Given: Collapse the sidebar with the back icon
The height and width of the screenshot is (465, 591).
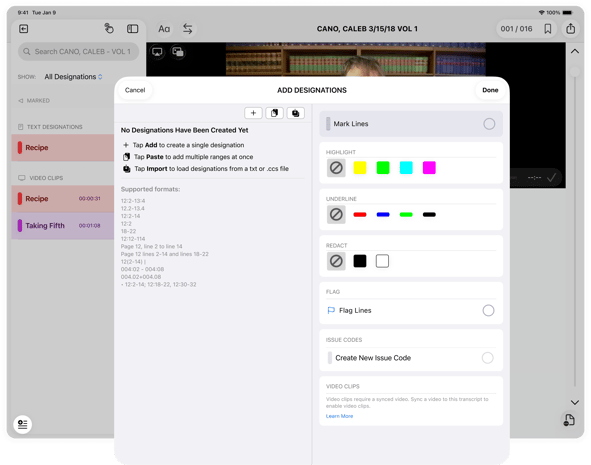Looking at the screenshot, I should pyautogui.click(x=24, y=29).
